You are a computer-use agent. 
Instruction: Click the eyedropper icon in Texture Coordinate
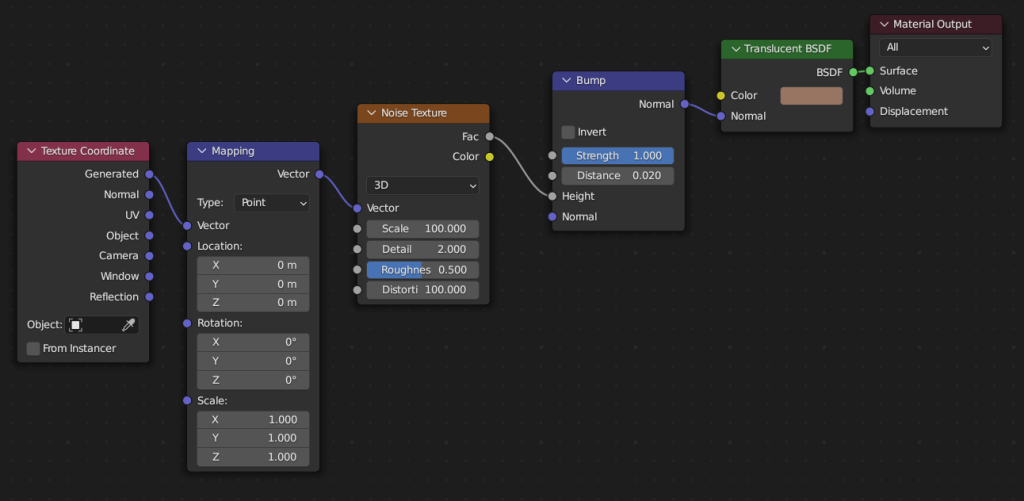pyautogui.click(x=128, y=325)
